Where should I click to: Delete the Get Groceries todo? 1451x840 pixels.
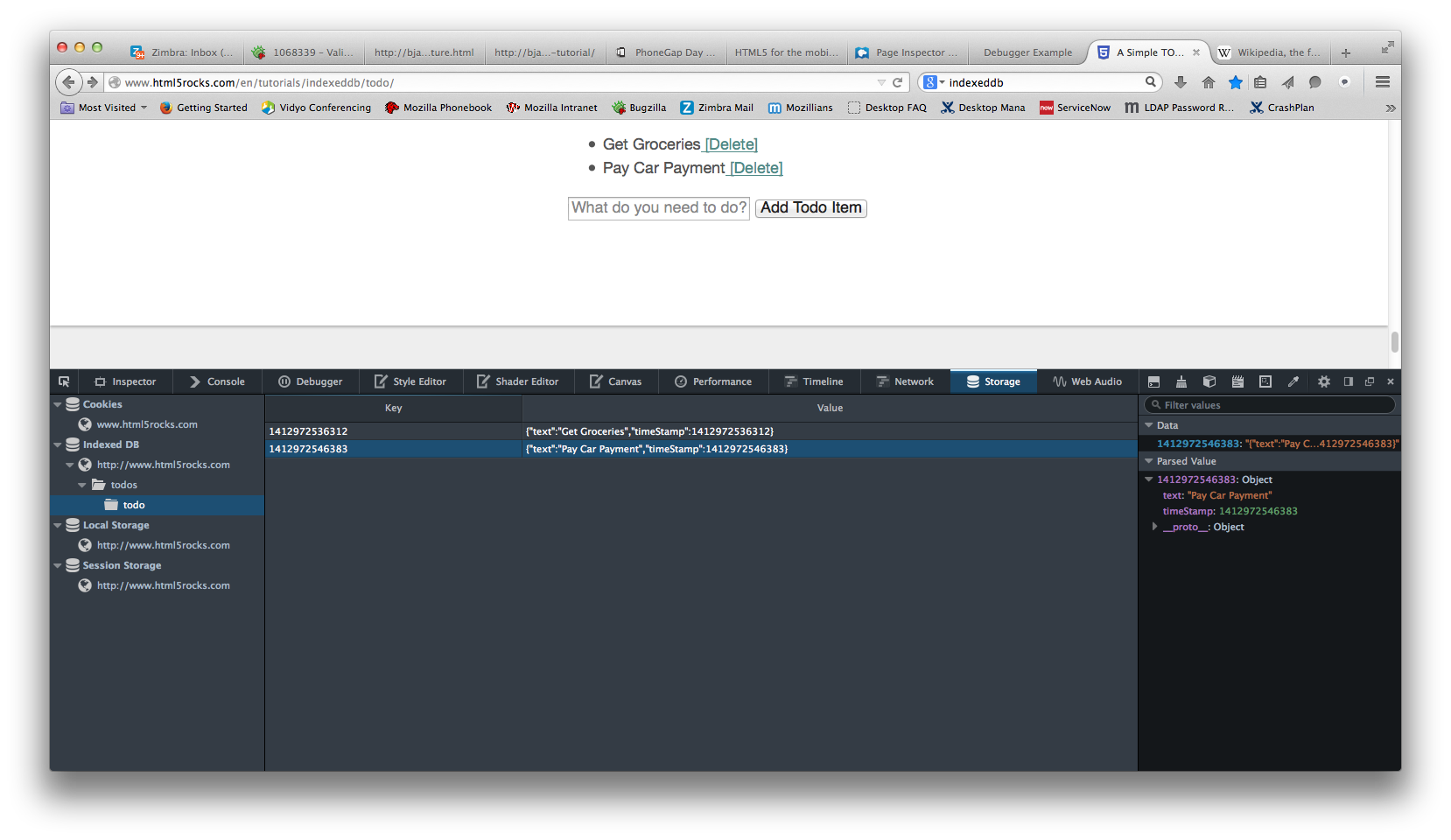732,144
